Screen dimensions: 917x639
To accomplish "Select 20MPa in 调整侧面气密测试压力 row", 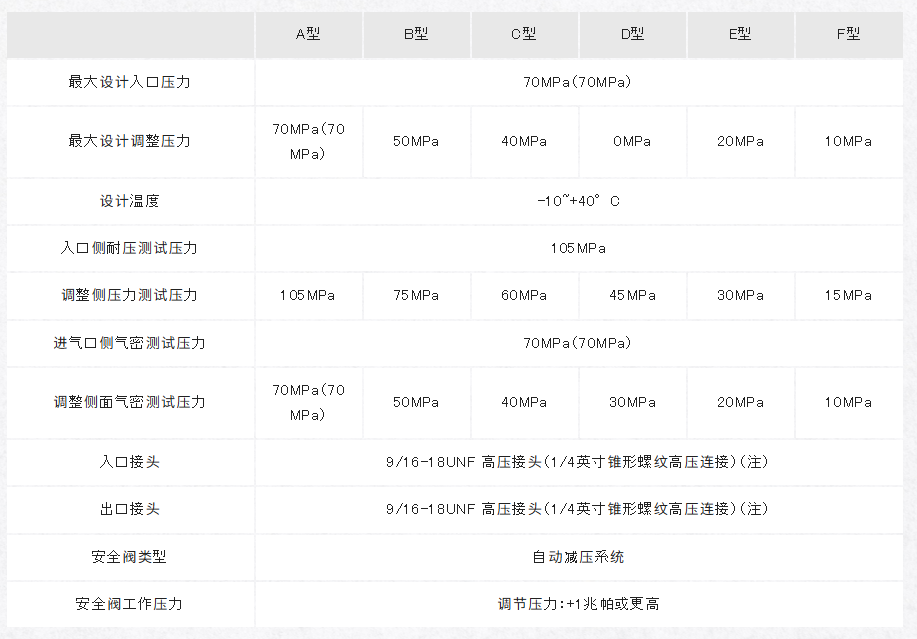I will (x=740, y=402).
